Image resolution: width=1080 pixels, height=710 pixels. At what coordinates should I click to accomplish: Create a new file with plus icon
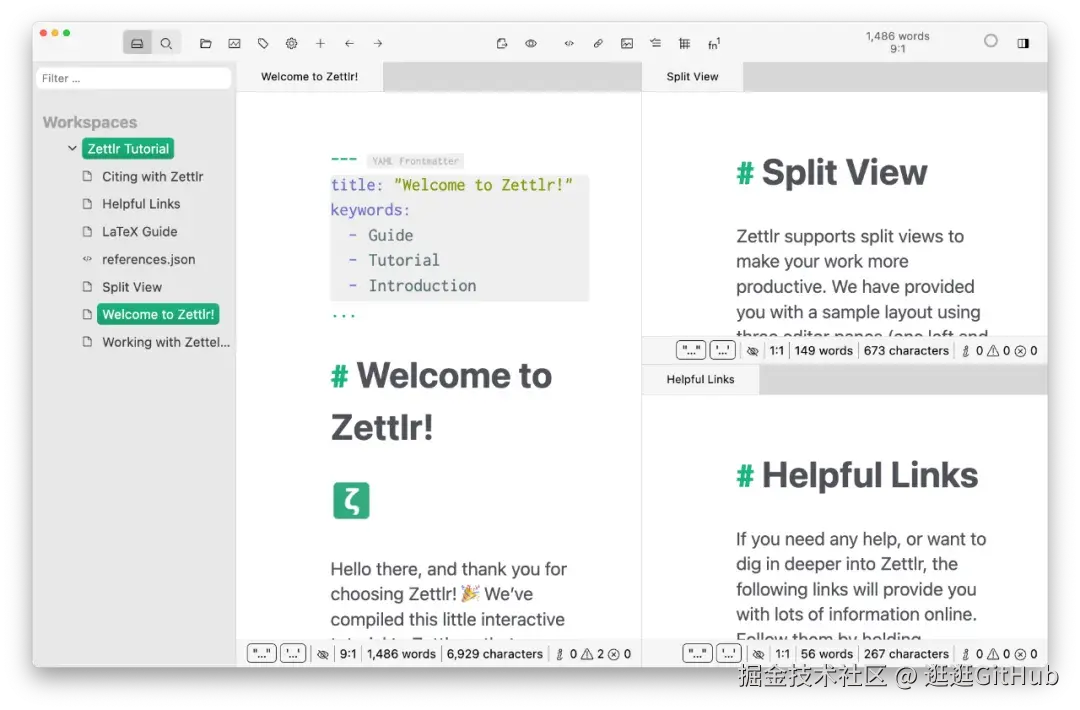pos(320,43)
